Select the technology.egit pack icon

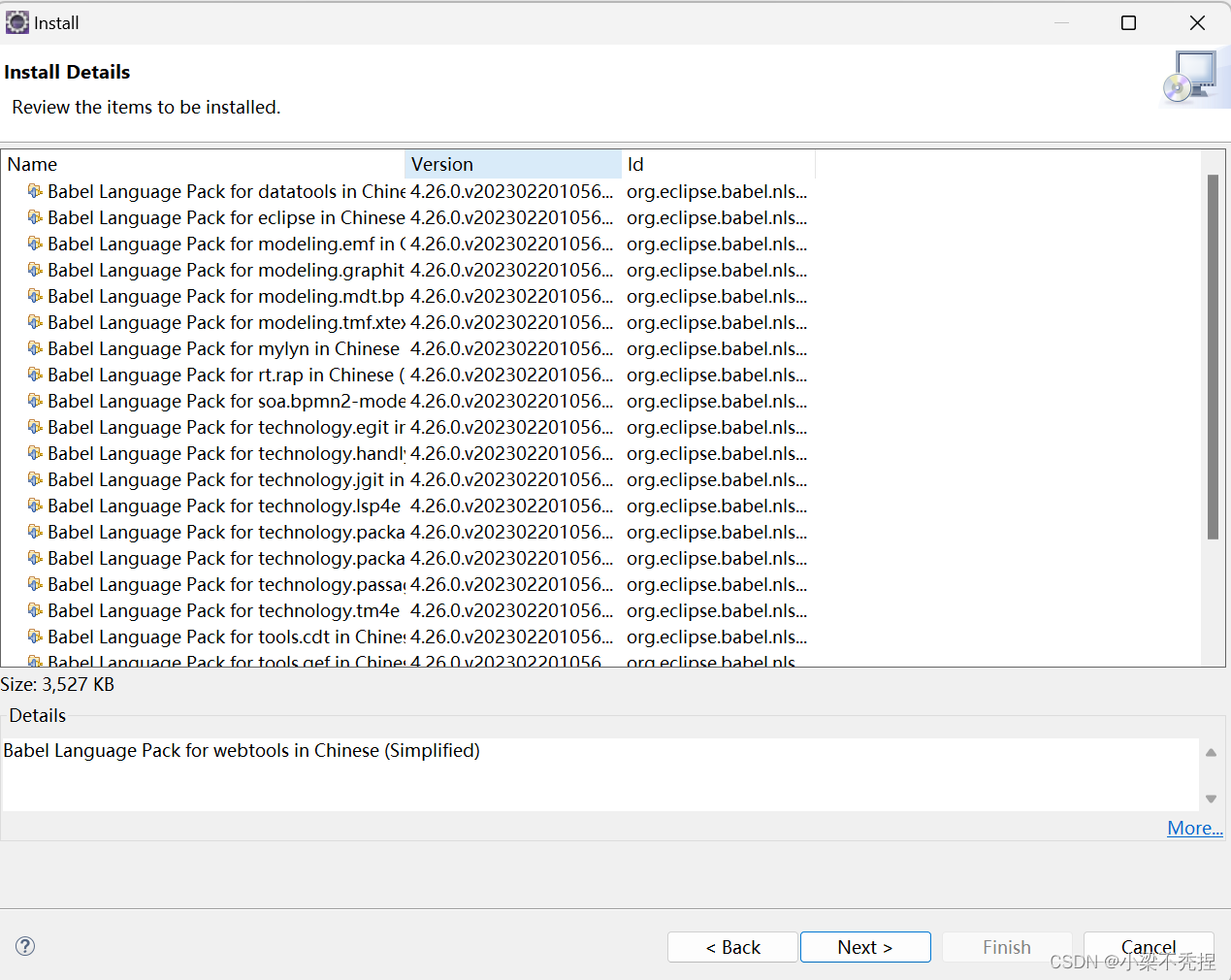click(35, 427)
